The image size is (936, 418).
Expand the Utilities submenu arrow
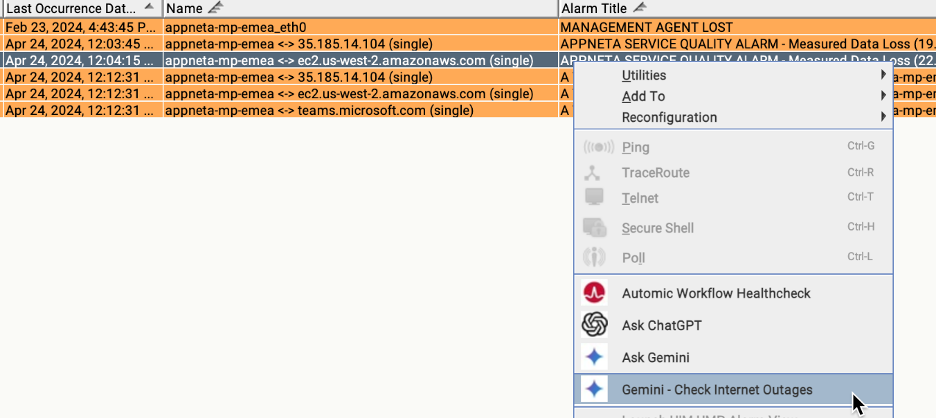click(x=882, y=75)
